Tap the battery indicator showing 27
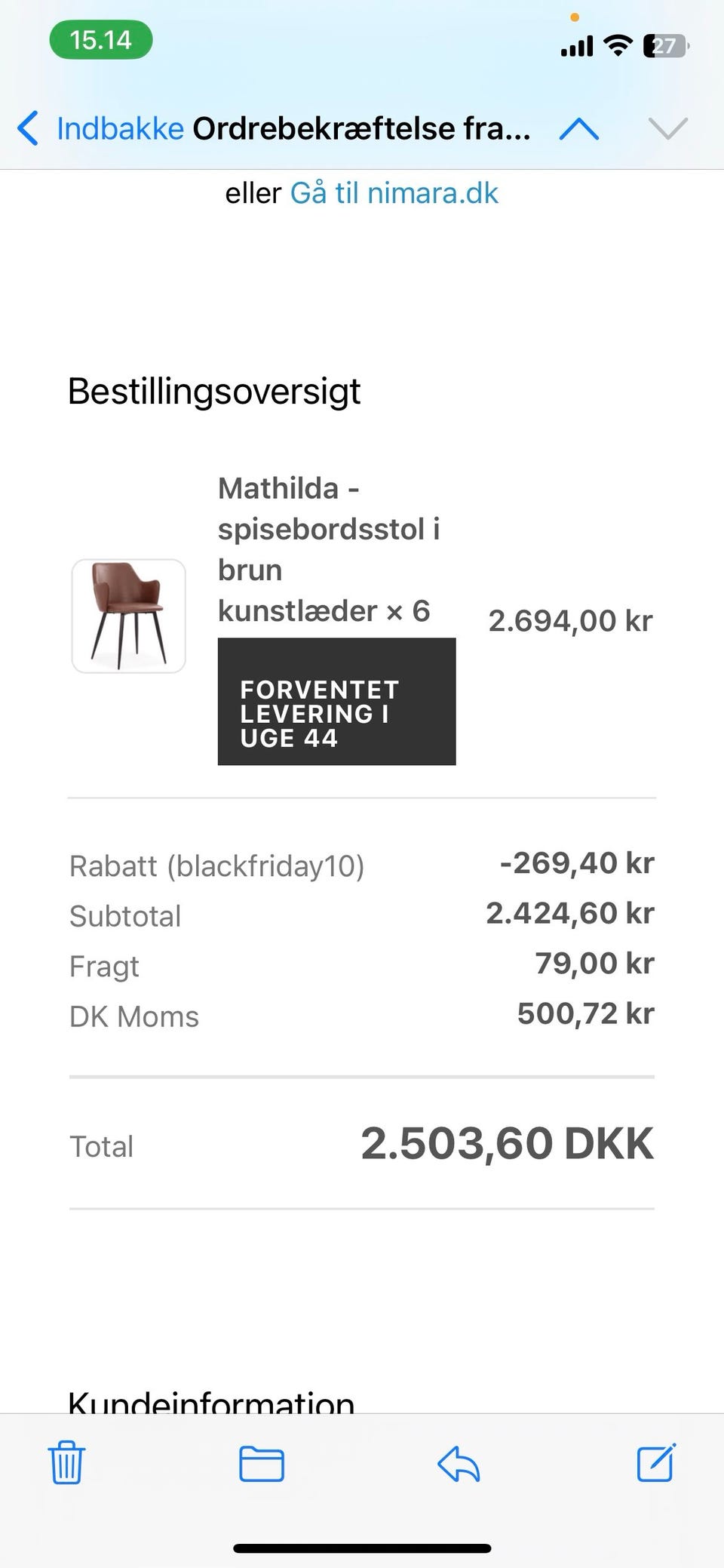 (665, 46)
